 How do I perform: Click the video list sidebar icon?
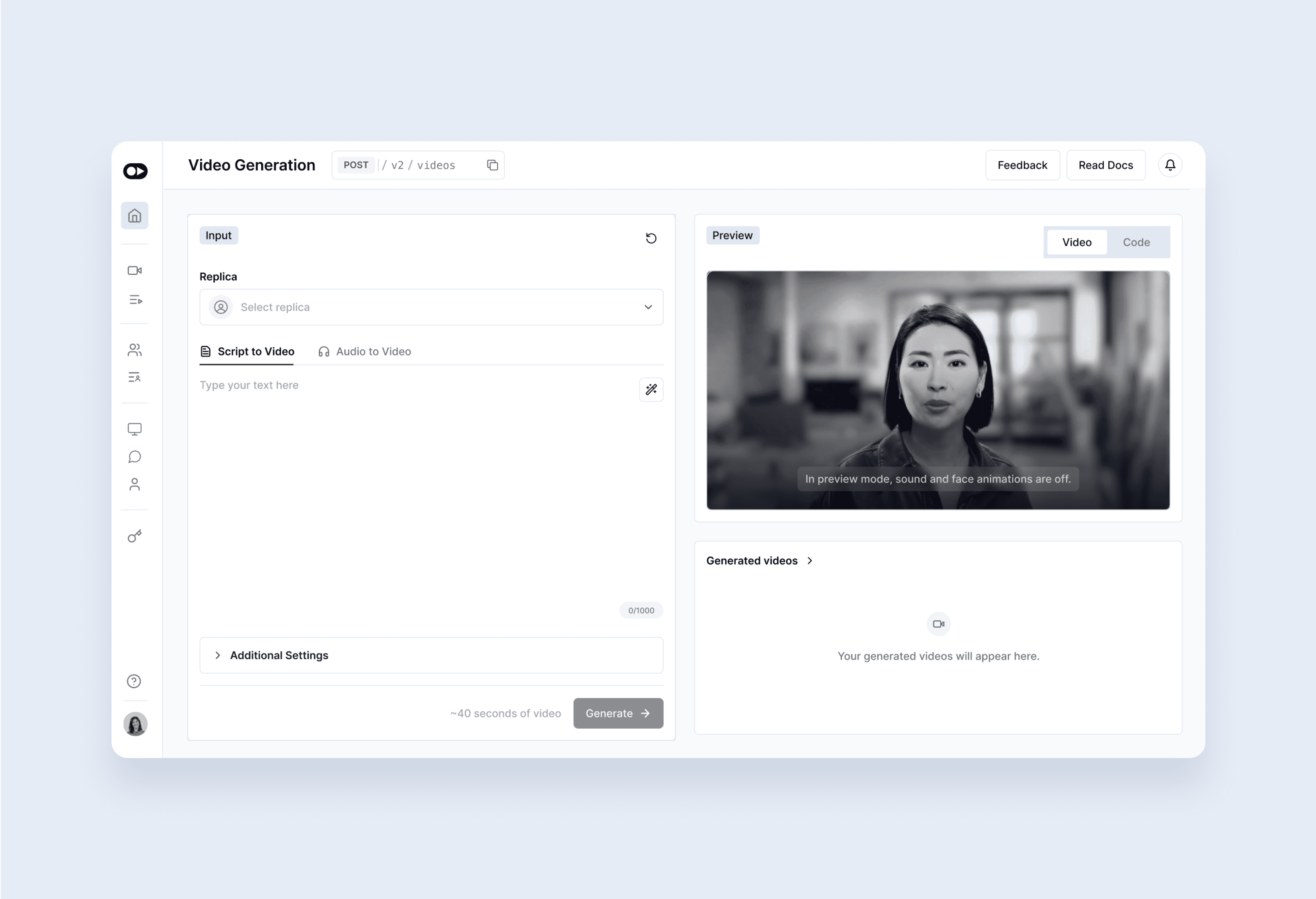pyautogui.click(x=134, y=300)
